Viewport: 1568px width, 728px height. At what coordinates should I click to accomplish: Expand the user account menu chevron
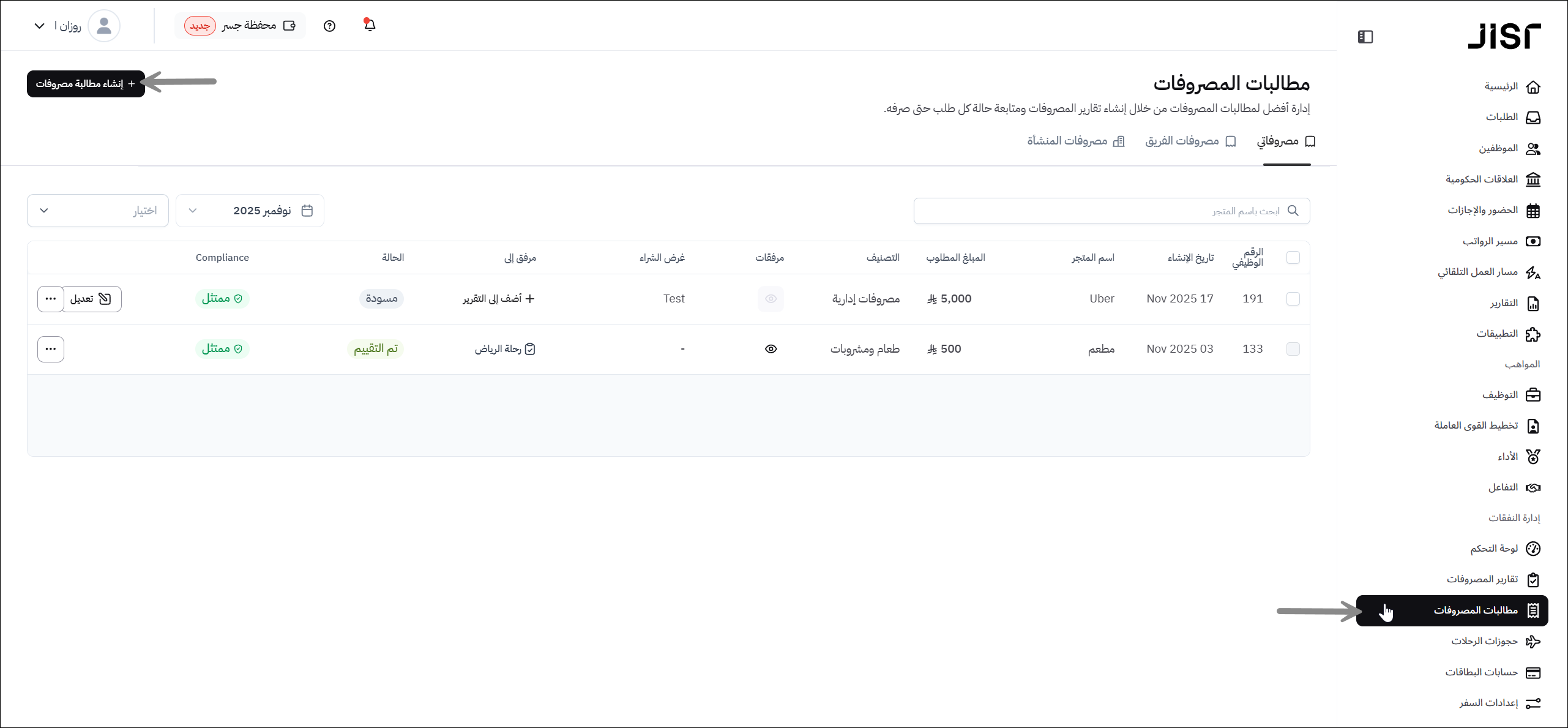39,26
